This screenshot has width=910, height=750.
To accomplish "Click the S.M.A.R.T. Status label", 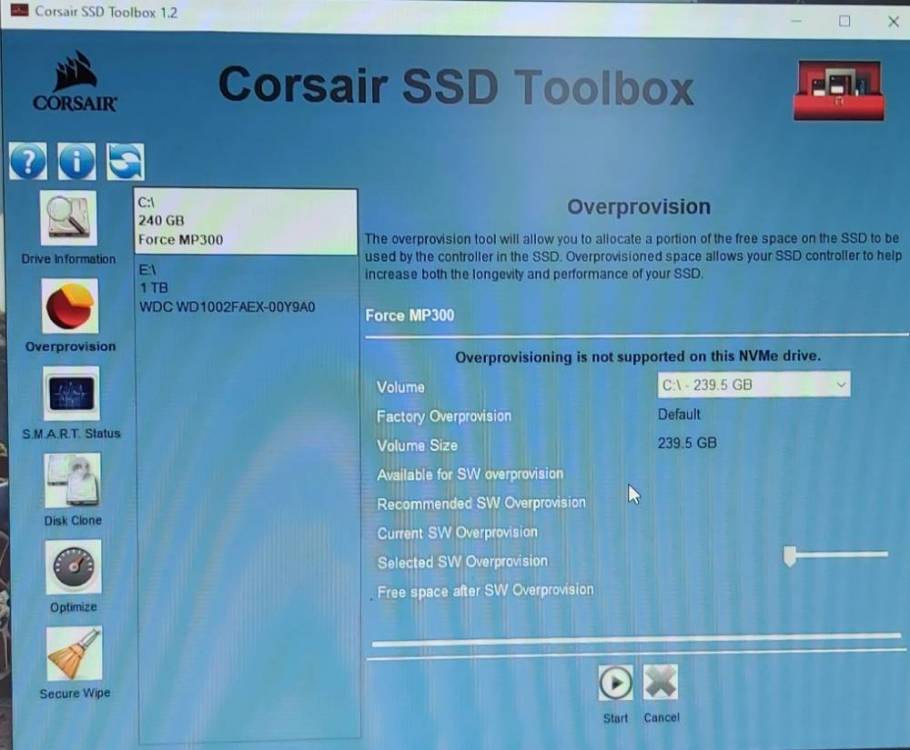I will (x=71, y=434).
